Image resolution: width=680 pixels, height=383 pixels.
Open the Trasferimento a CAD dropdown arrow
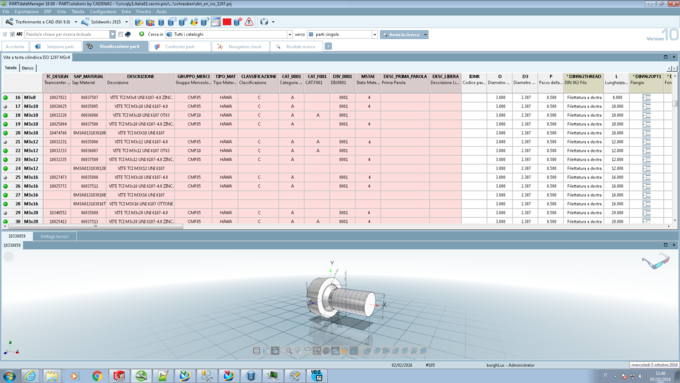(76, 22)
